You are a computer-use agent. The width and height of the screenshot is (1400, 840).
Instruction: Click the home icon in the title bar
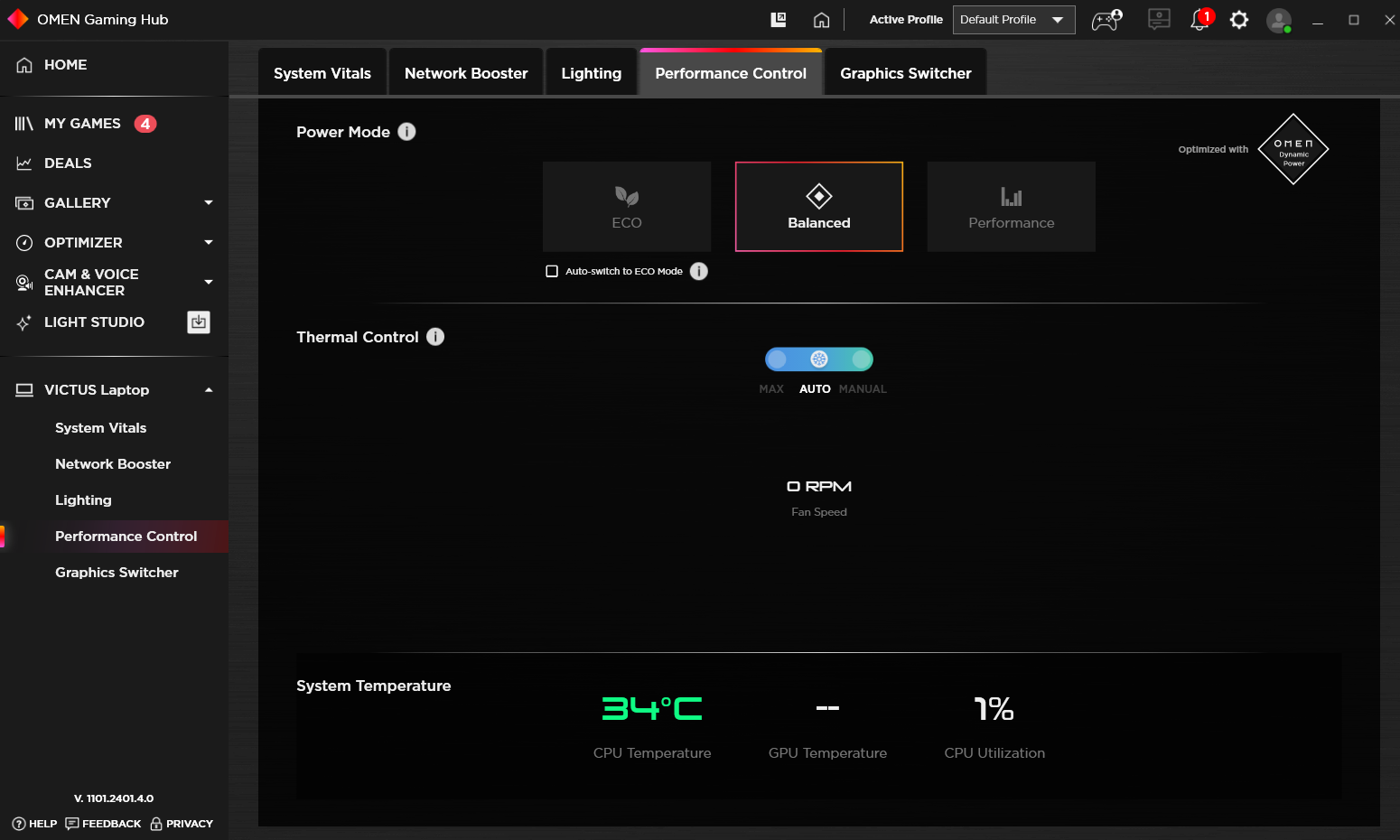pos(821,20)
